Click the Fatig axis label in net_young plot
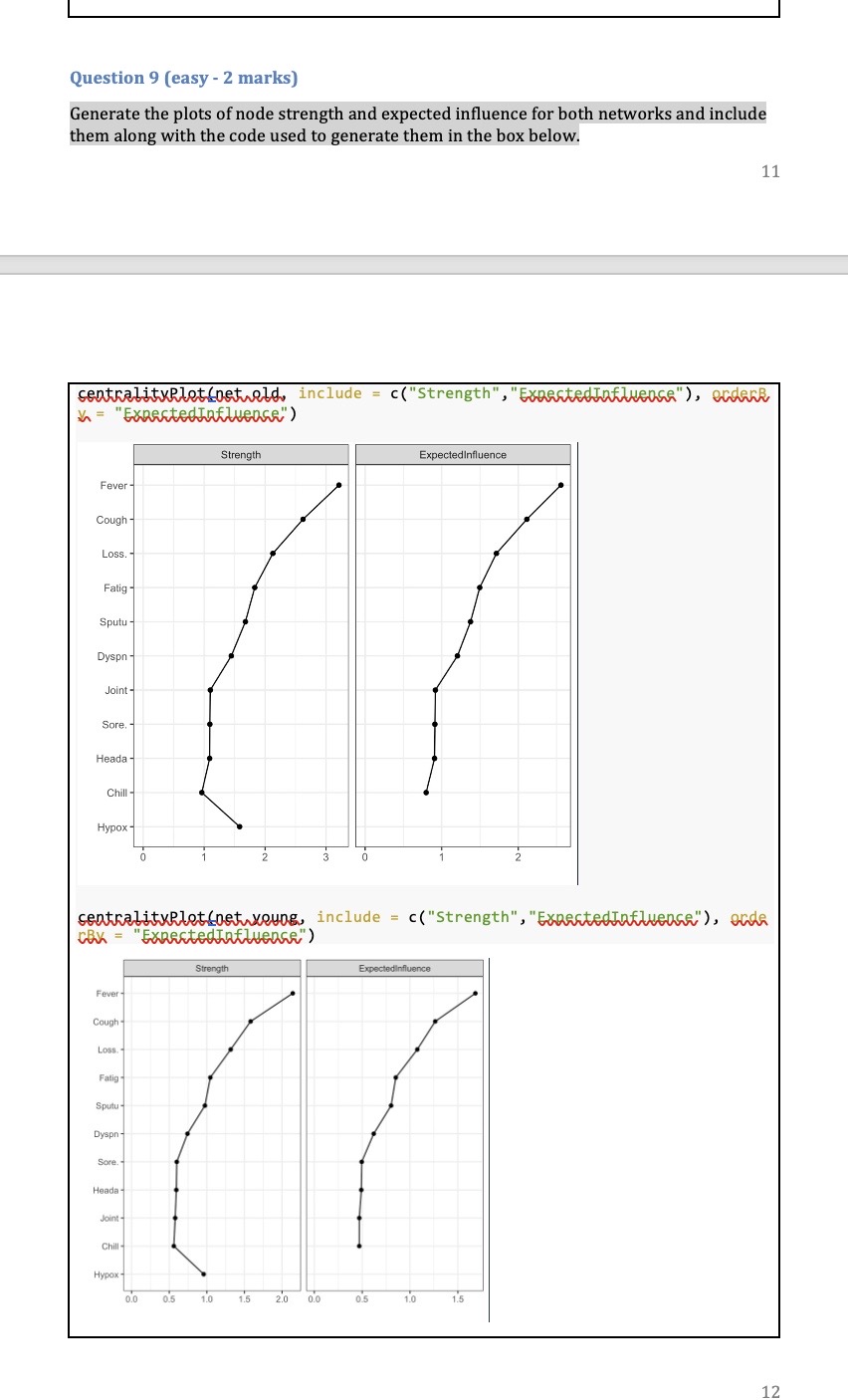 click(108, 1077)
